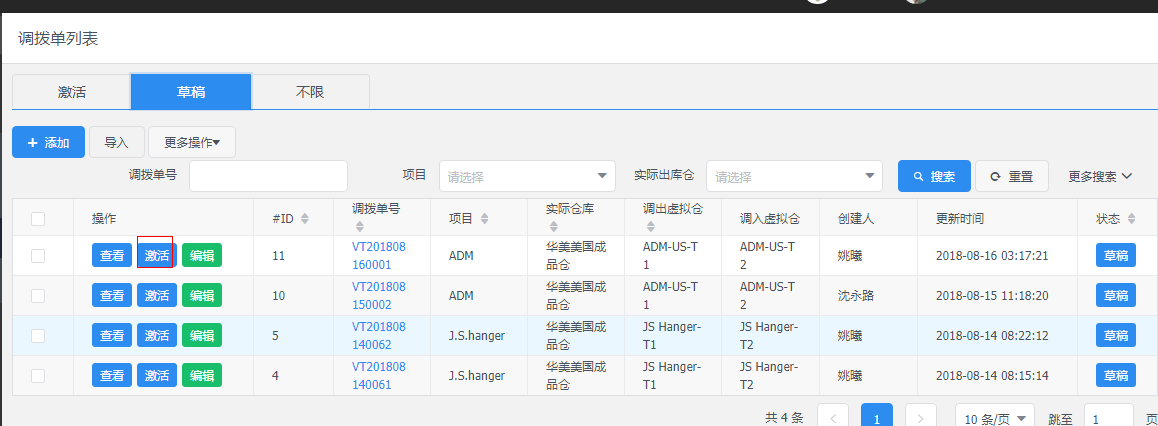The image size is (1158, 426).
Task: Tick the checkbox for row ID 11
Action: click(x=38, y=256)
